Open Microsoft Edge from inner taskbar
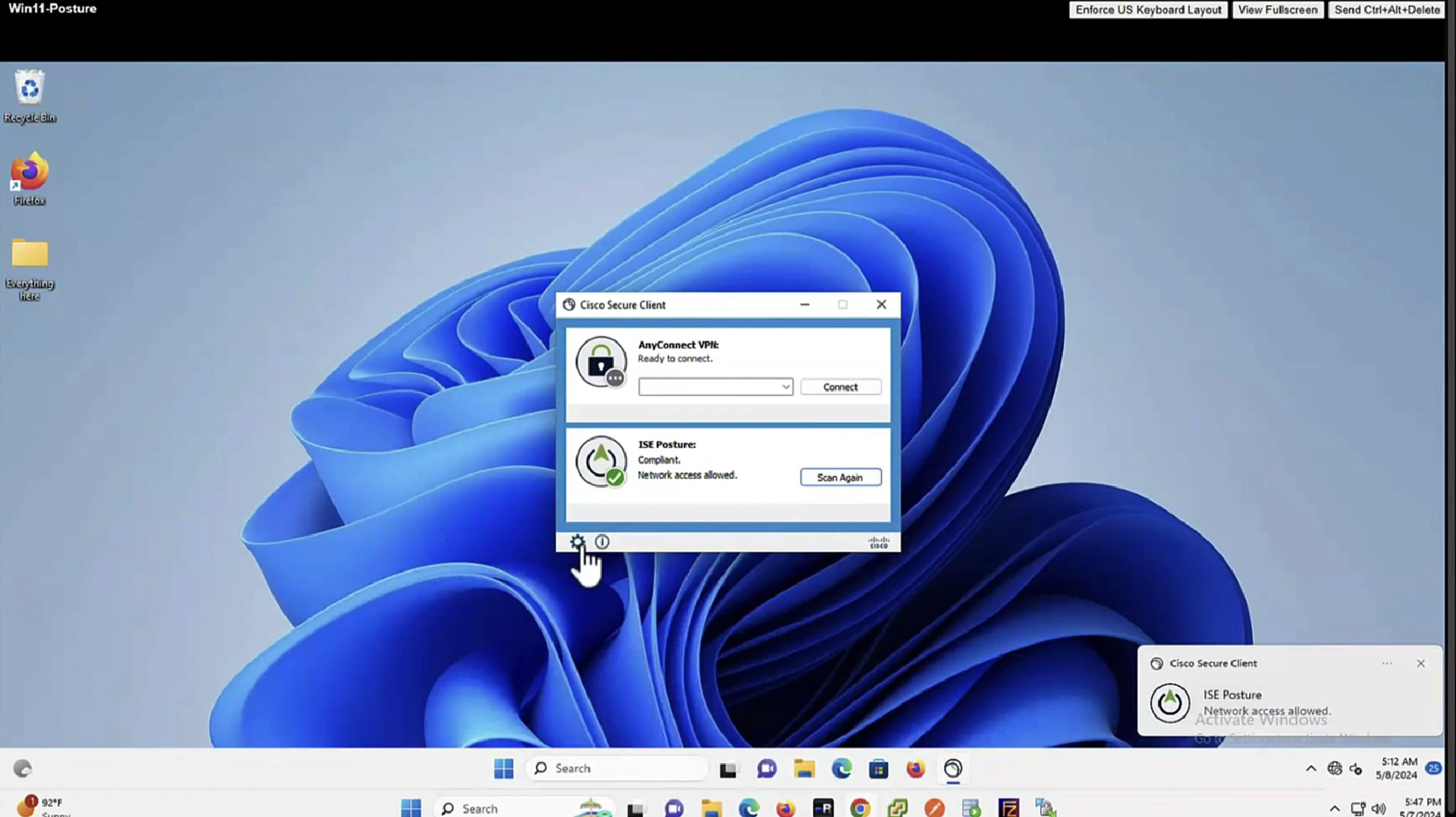The height and width of the screenshot is (817, 1456). click(x=841, y=768)
